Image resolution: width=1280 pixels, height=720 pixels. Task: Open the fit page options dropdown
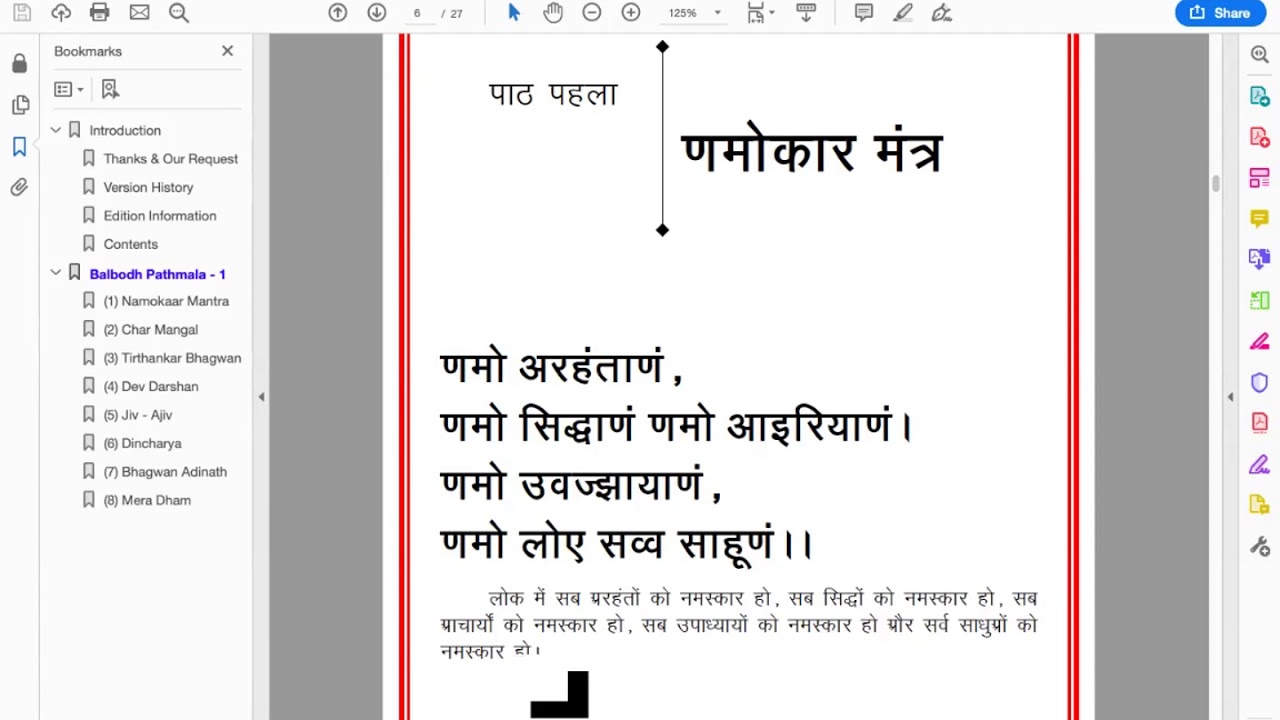tap(762, 13)
